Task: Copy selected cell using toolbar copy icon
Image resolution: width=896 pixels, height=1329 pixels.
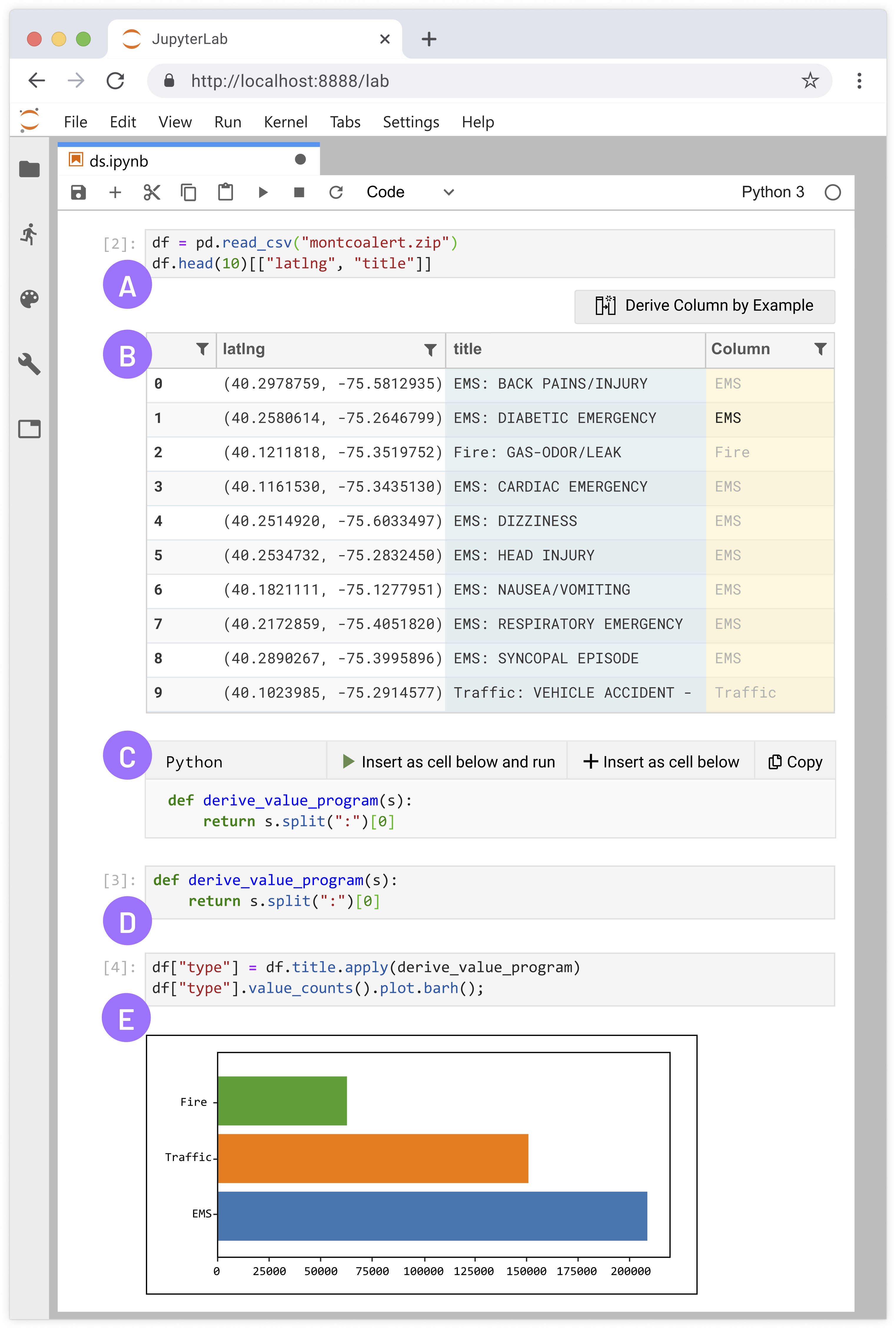Action: (188, 192)
